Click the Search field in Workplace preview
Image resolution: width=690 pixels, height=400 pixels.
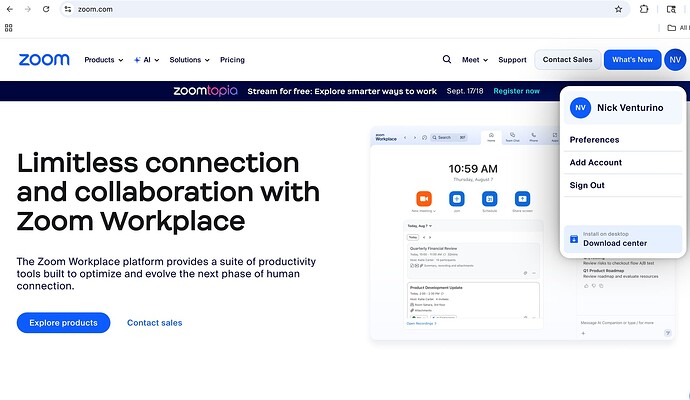(x=449, y=137)
